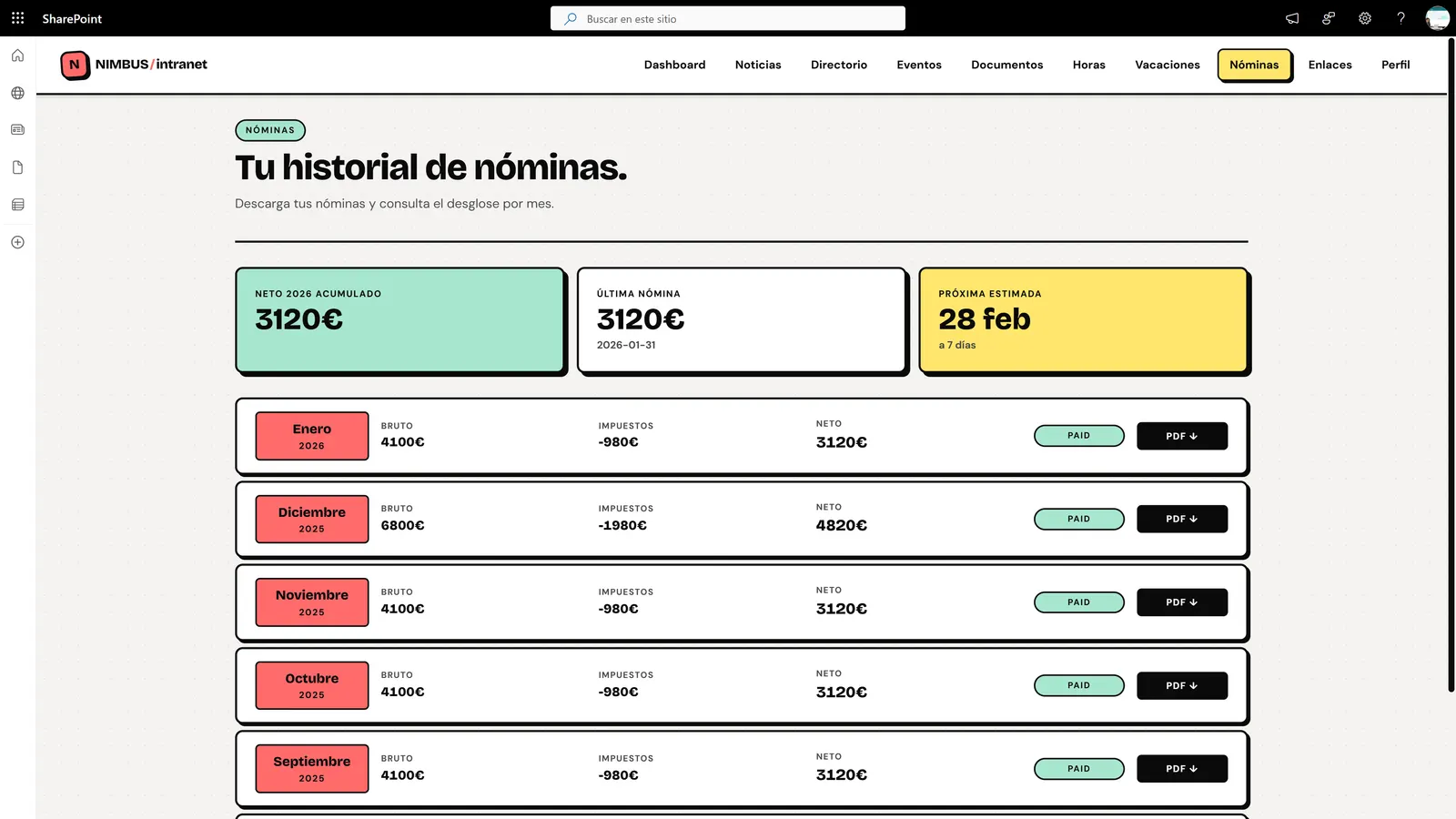Click the megaphone announcements icon
This screenshot has height=819, width=1456.
pyautogui.click(x=1292, y=18)
